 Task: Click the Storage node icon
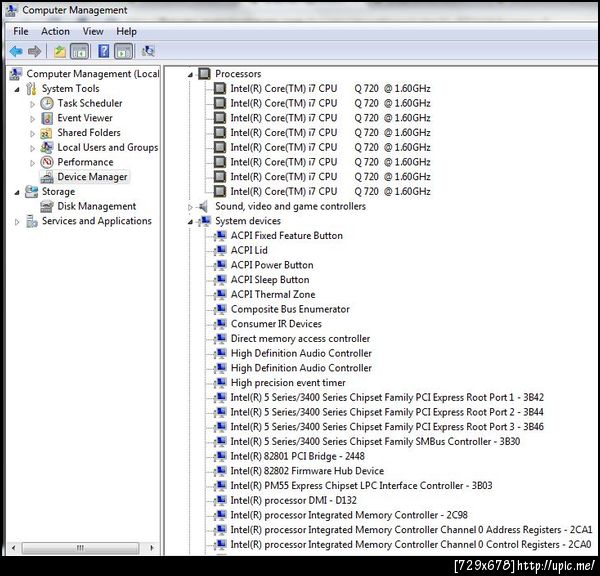(31, 192)
